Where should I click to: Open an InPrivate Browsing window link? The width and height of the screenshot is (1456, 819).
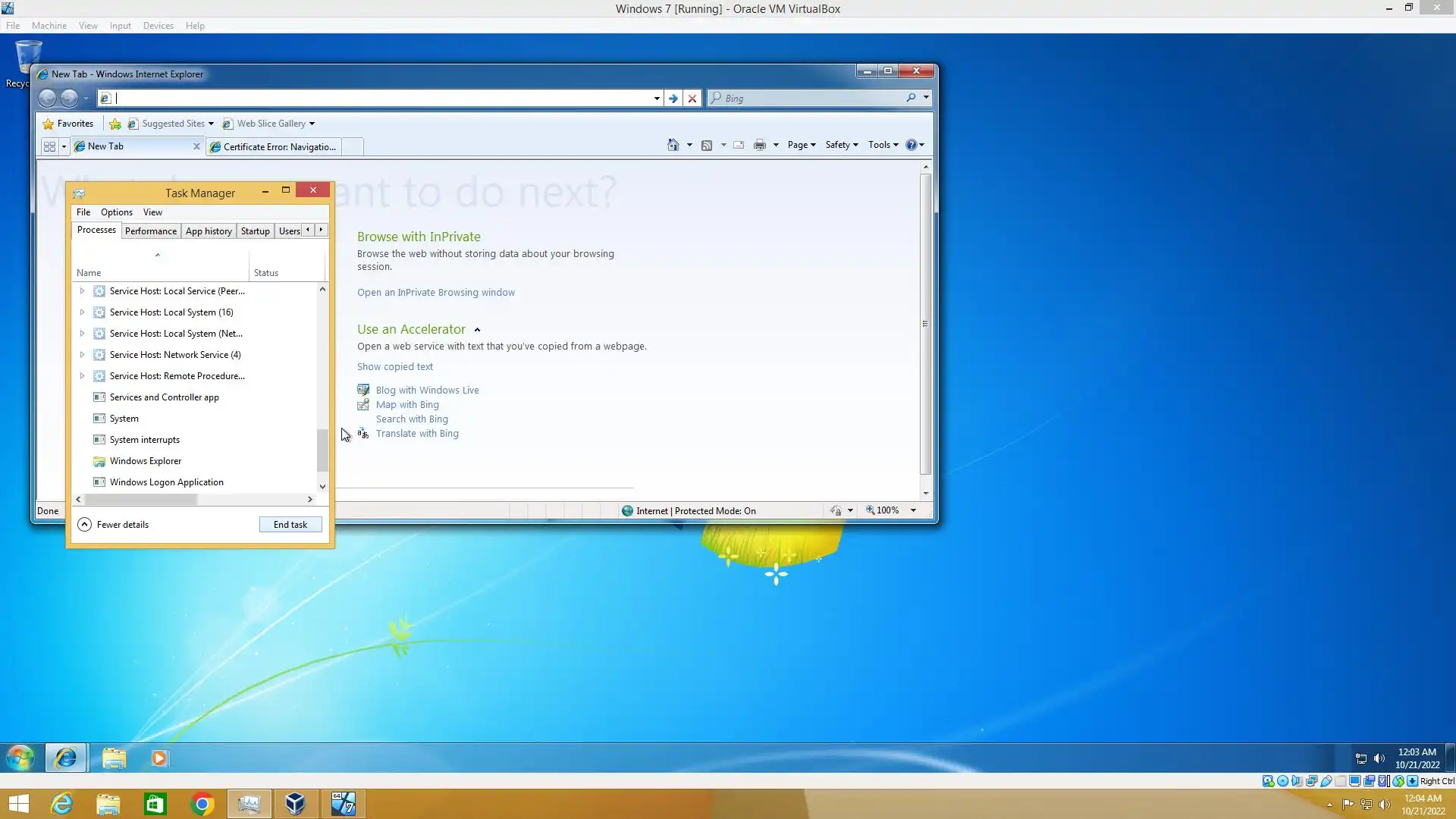(435, 293)
